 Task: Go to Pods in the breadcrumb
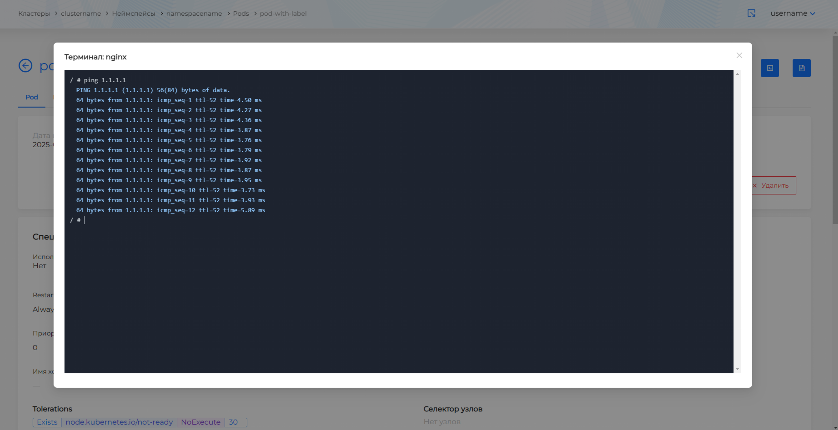click(x=240, y=13)
